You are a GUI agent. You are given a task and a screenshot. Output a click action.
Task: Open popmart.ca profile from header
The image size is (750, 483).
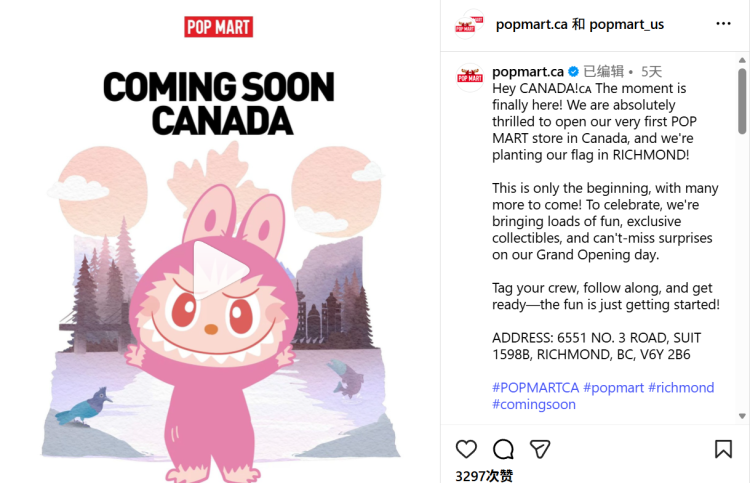(x=531, y=24)
